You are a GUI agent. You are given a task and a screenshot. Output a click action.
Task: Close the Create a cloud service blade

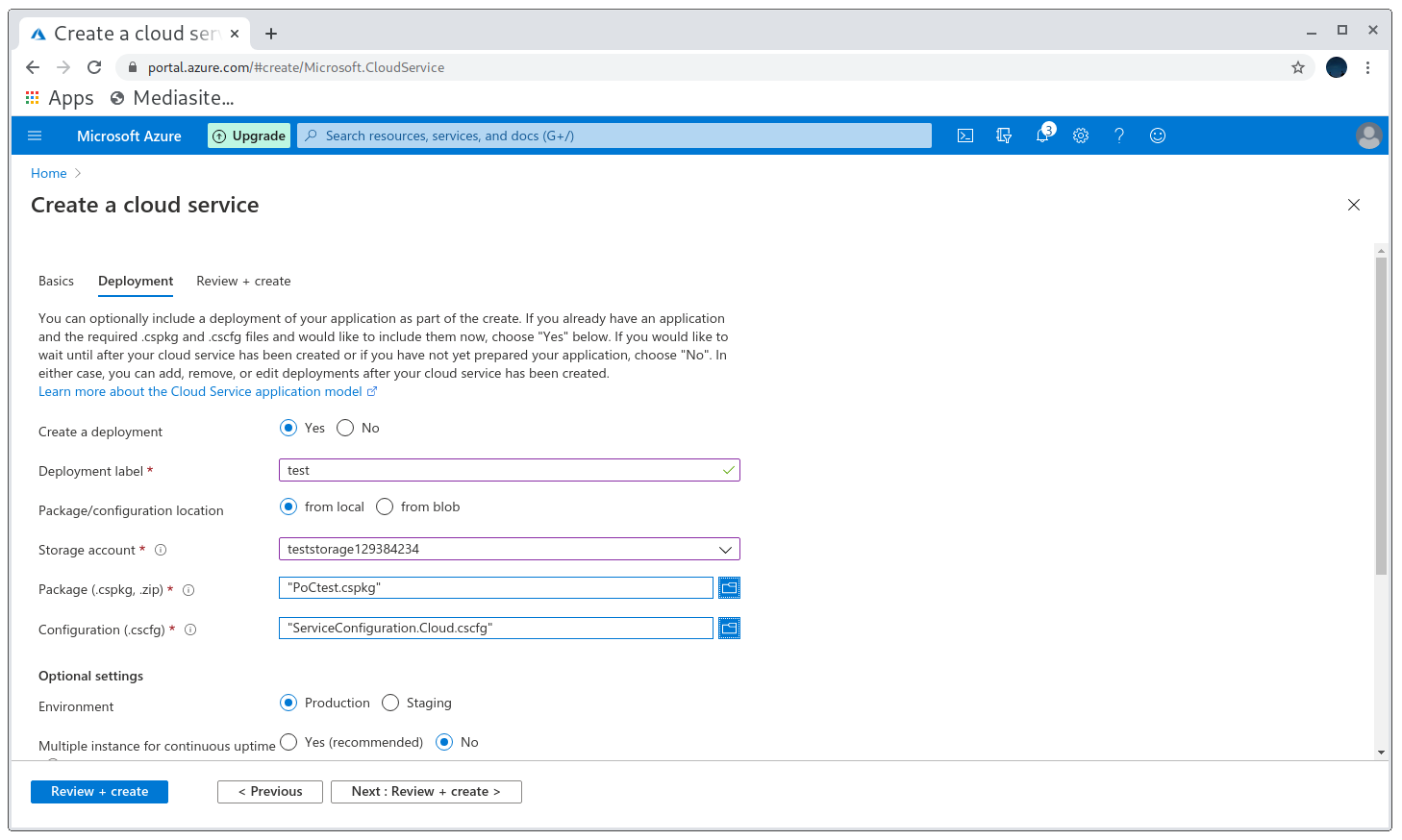pyautogui.click(x=1354, y=205)
